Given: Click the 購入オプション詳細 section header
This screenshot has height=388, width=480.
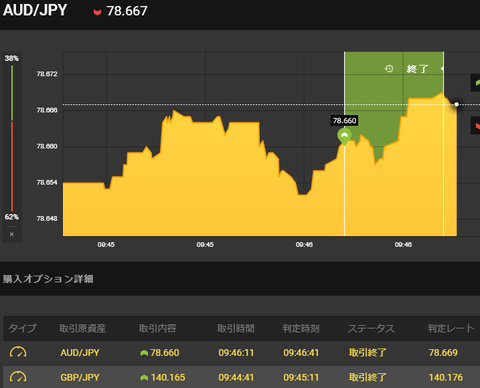Looking at the screenshot, I should coord(48,279).
